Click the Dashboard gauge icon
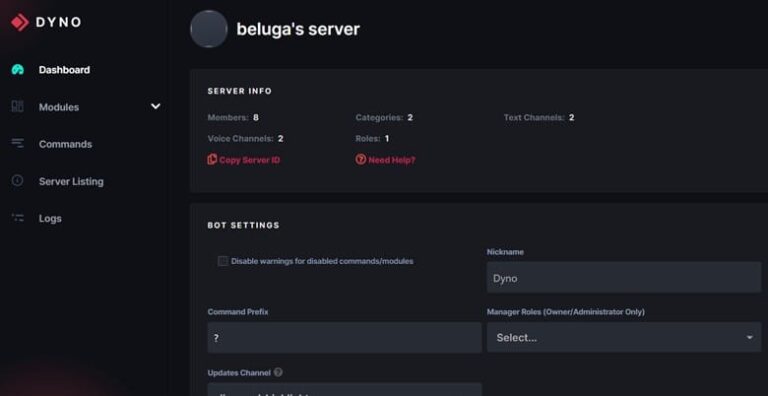This screenshot has width=768, height=396. click(18, 70)
